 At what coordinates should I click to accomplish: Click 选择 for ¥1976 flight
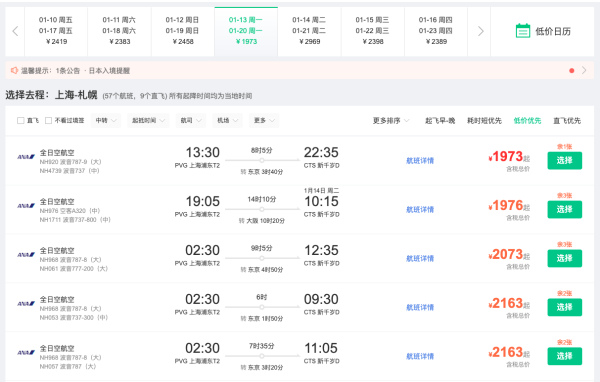(564, 209)
